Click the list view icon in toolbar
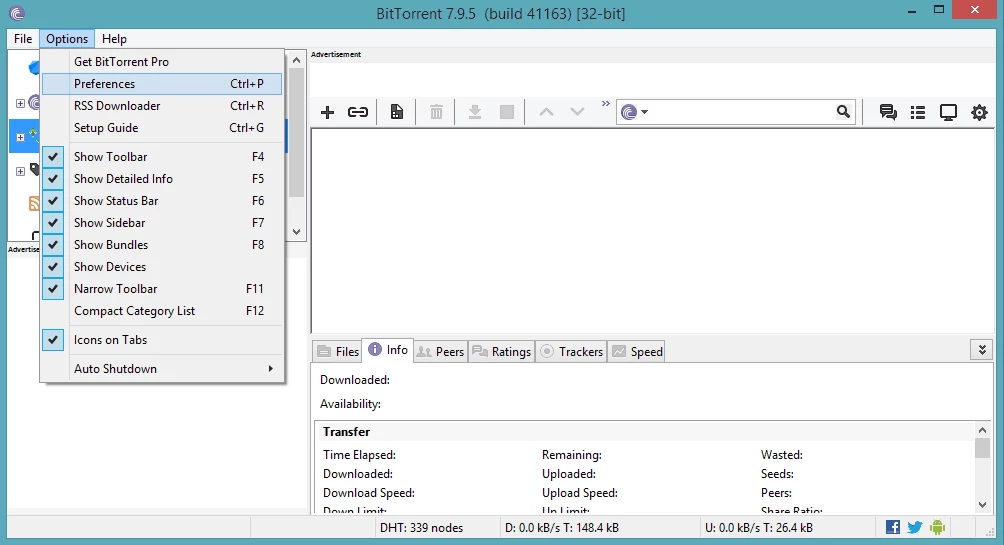Viewport: 1004px width, 545px height. (918, 112)
